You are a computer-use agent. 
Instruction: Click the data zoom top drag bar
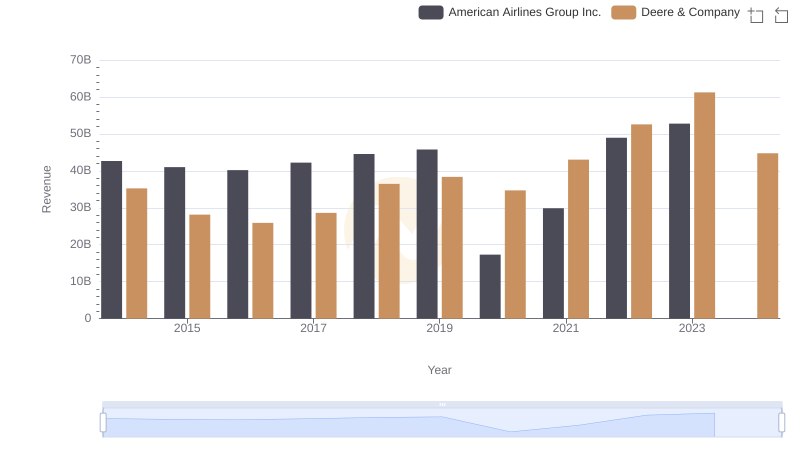click(x=442, y=404)
